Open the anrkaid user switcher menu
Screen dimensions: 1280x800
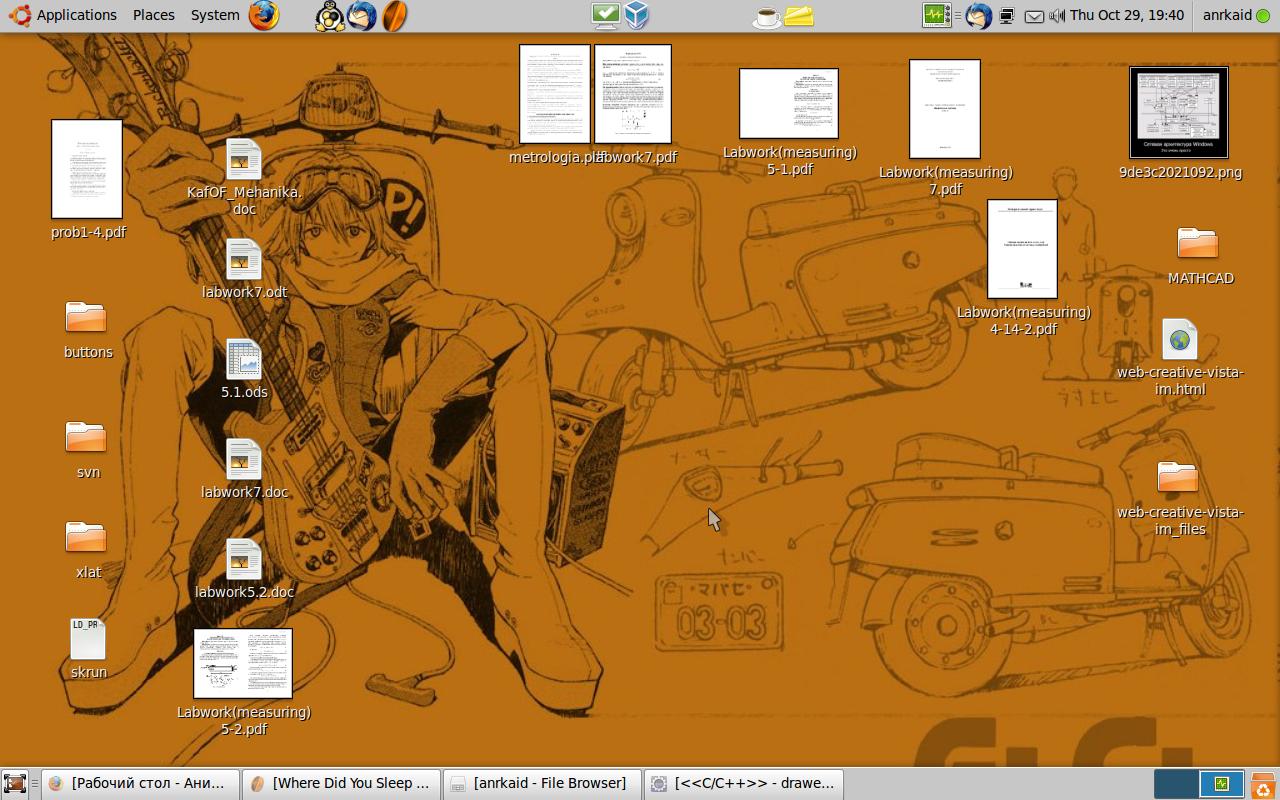click(x=1227, y=15)
